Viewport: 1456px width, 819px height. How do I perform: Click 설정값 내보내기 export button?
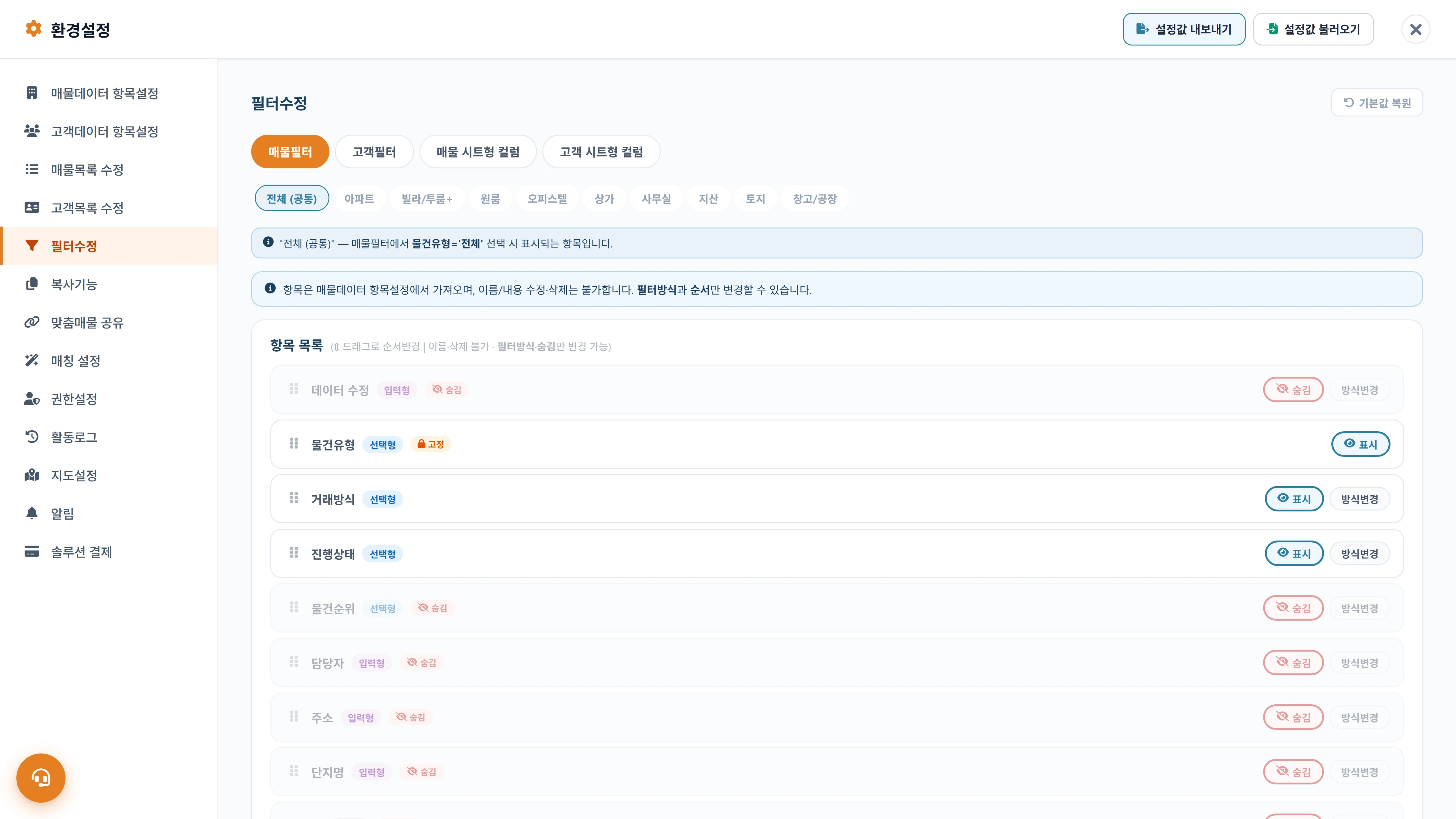pos(1184,29)
